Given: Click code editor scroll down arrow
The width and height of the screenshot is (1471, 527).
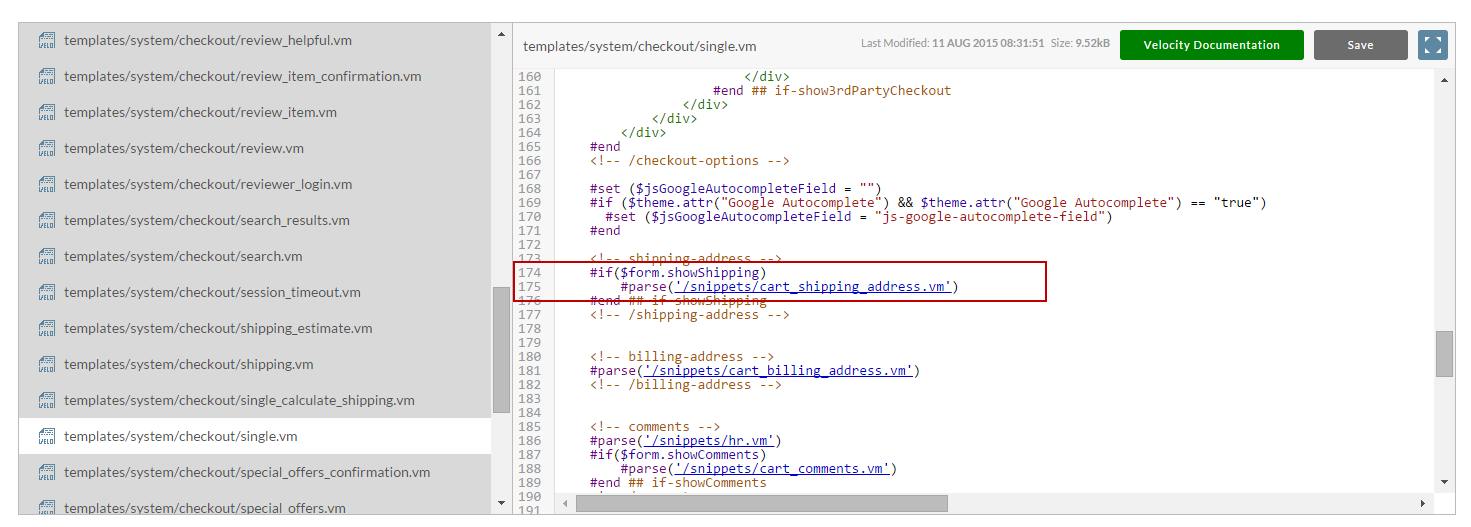Looking at the screenshot, I should (x=1444, y=482).
